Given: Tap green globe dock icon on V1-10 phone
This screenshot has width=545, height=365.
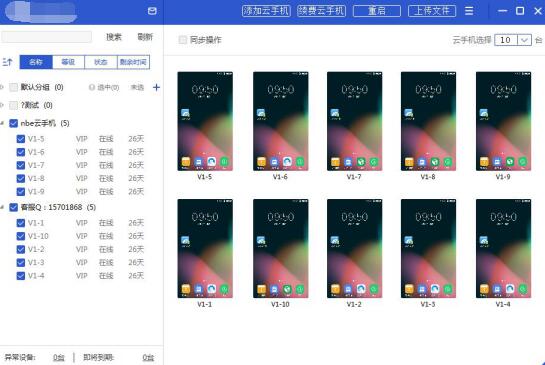Looking at the screenshot, I should coord(287,289).
